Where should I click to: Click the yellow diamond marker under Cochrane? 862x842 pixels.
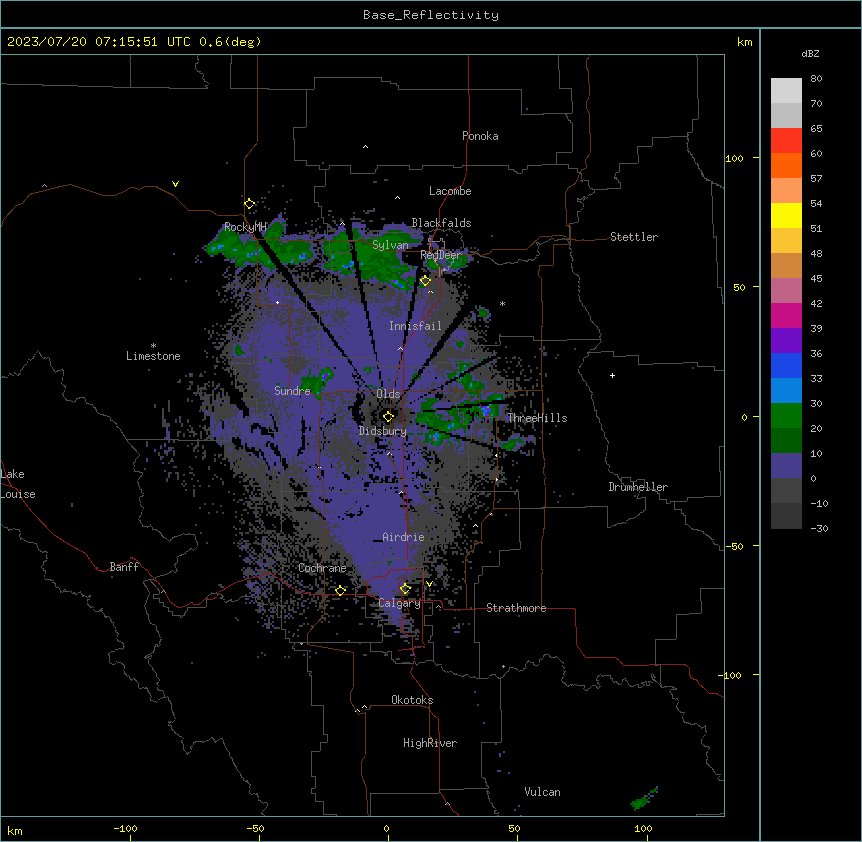point(340,590)
